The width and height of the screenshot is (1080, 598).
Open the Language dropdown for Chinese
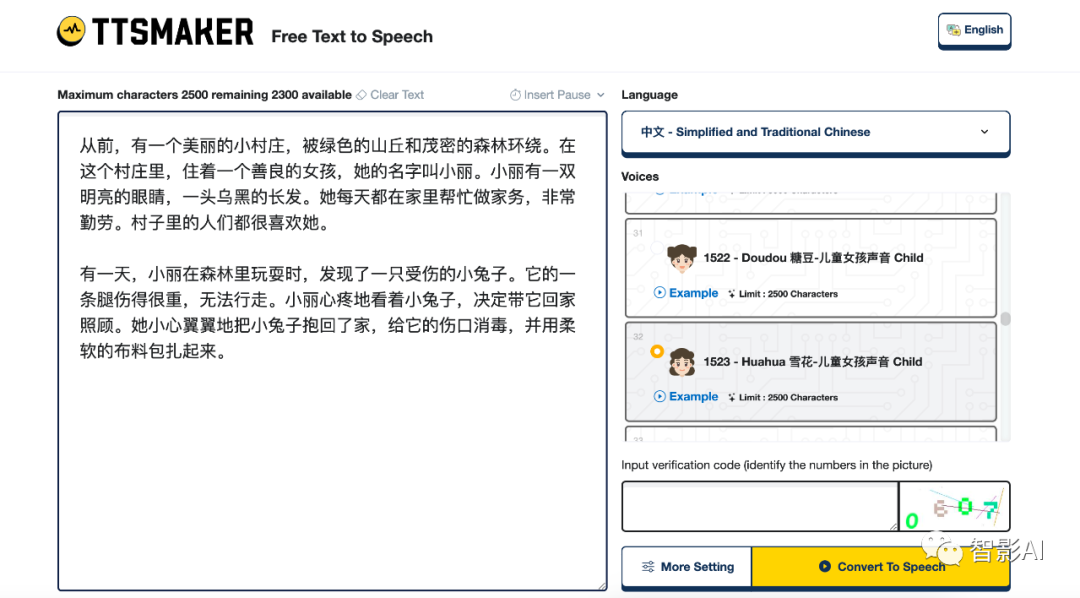815,132
